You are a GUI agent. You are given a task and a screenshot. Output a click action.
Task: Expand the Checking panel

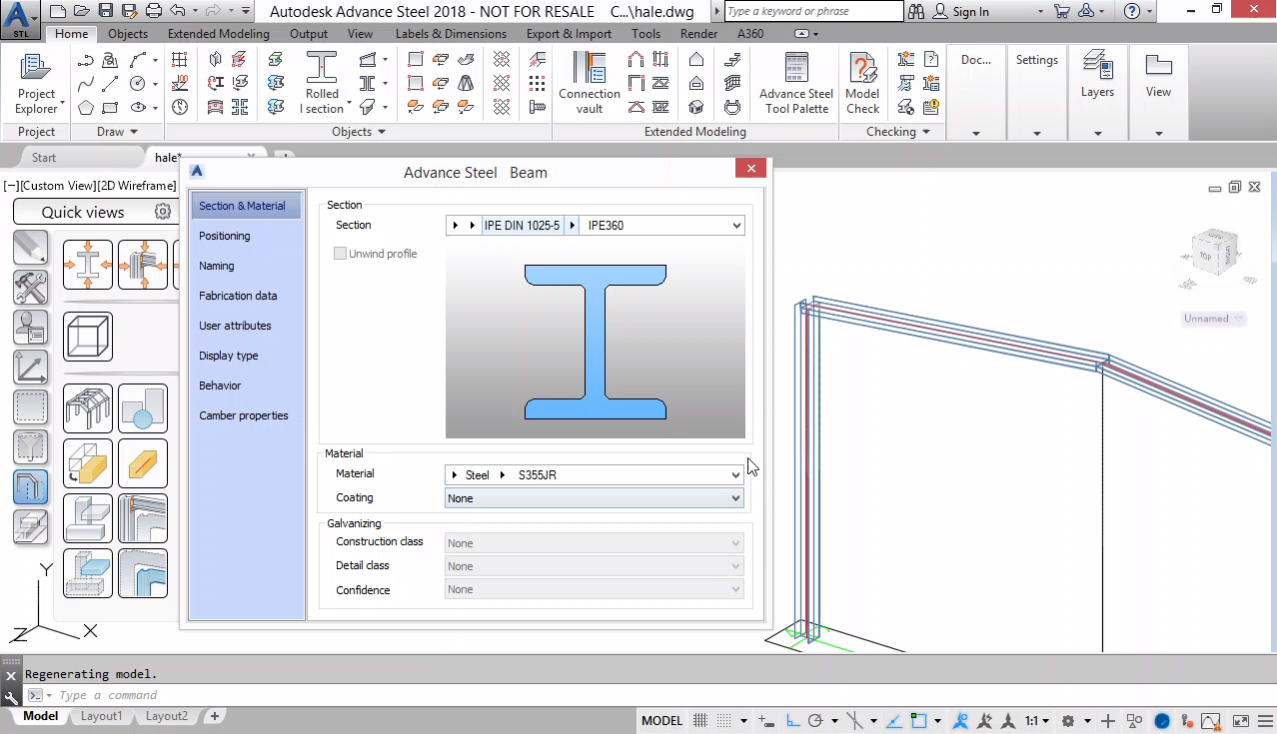(898, 131)
